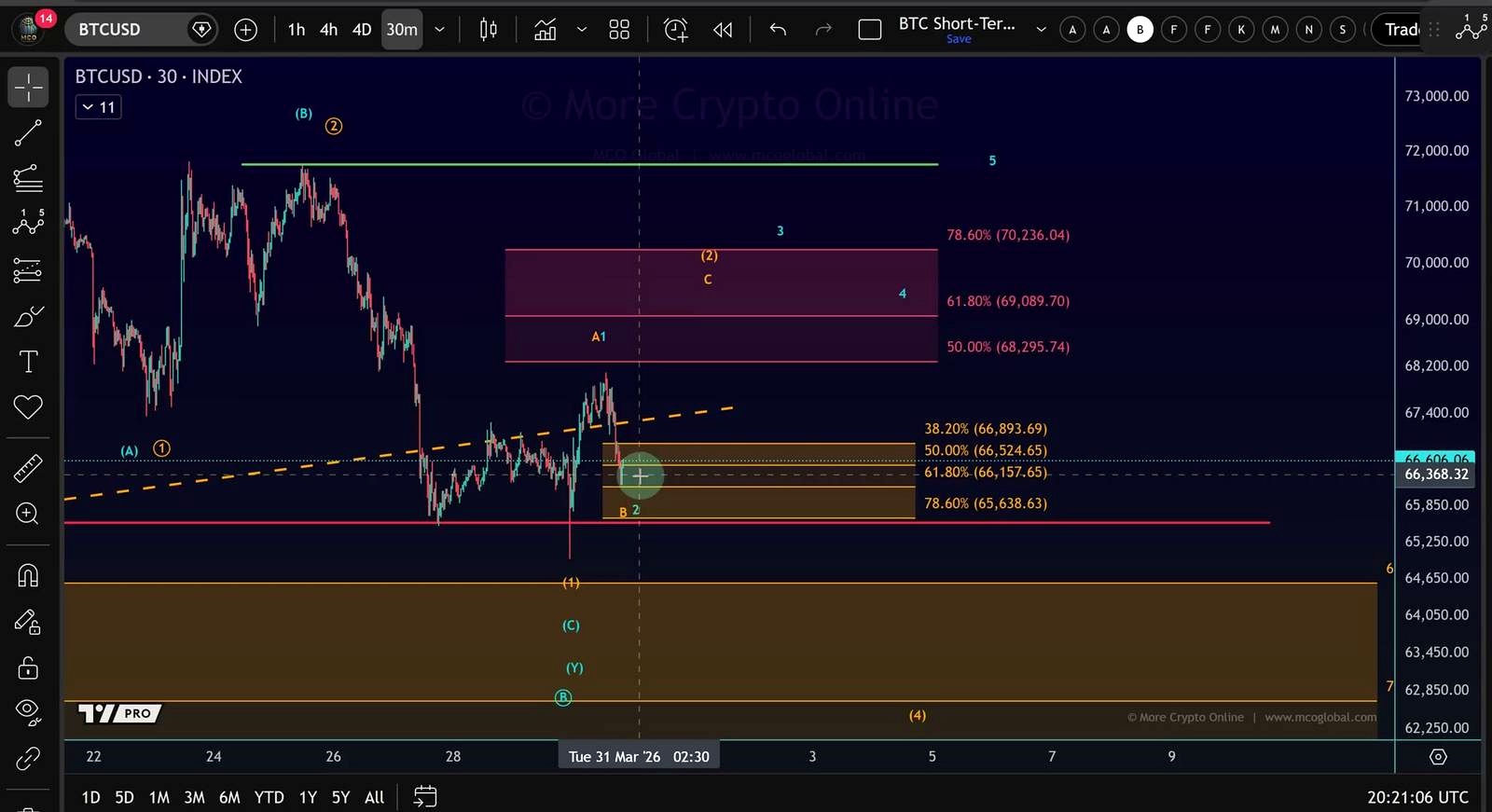Switch to the M quick layout circle
Viewport: 1492px width, 812px height.
click(1275, 30)
